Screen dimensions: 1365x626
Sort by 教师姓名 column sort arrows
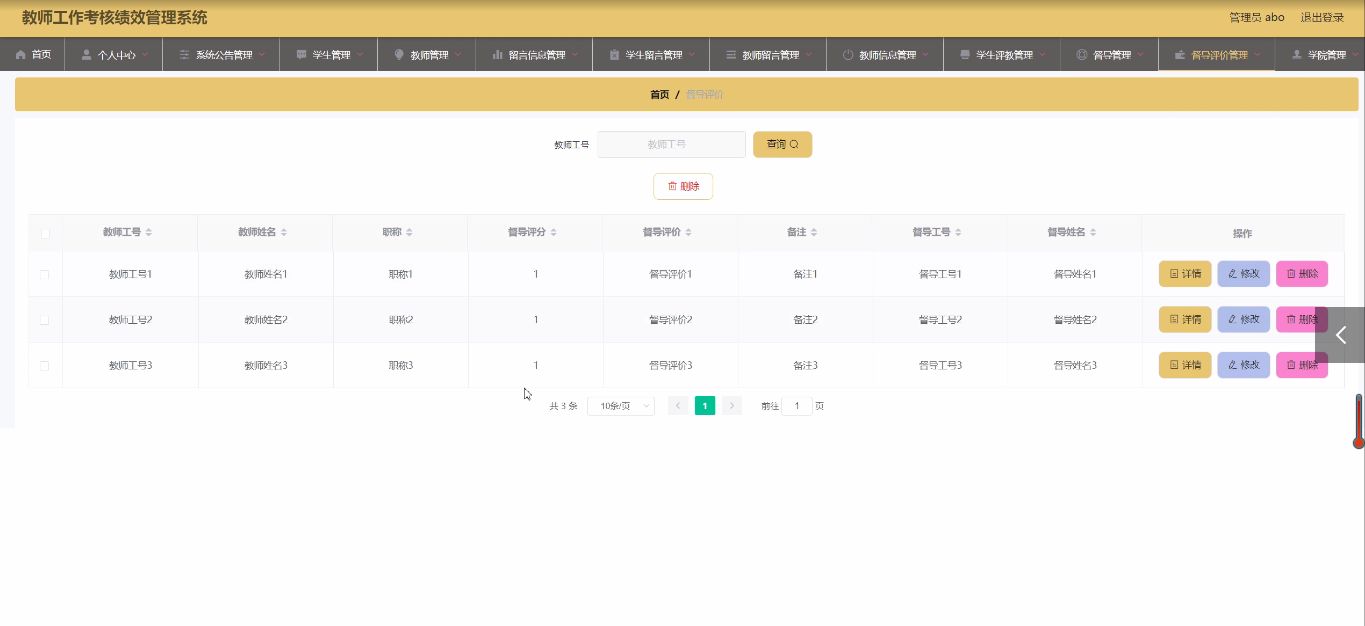pos(284,233)
